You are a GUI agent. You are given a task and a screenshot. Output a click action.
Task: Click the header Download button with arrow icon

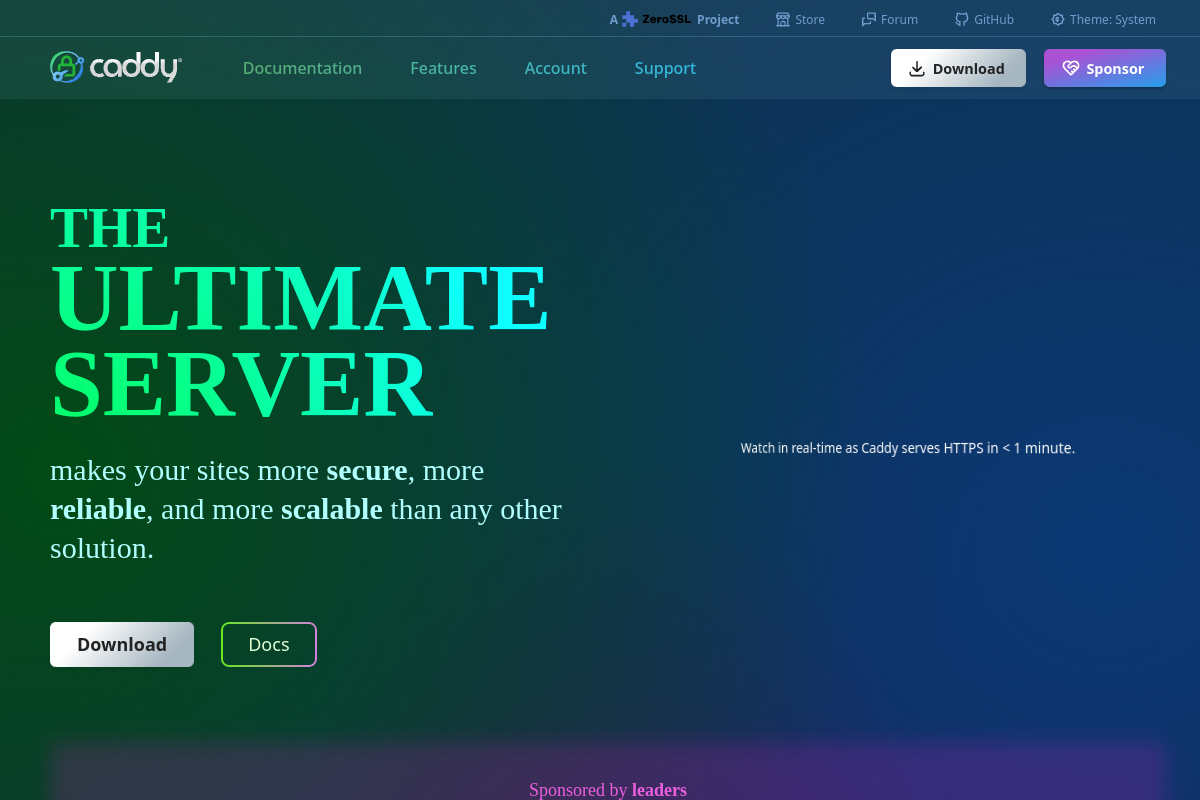point(958,68)
